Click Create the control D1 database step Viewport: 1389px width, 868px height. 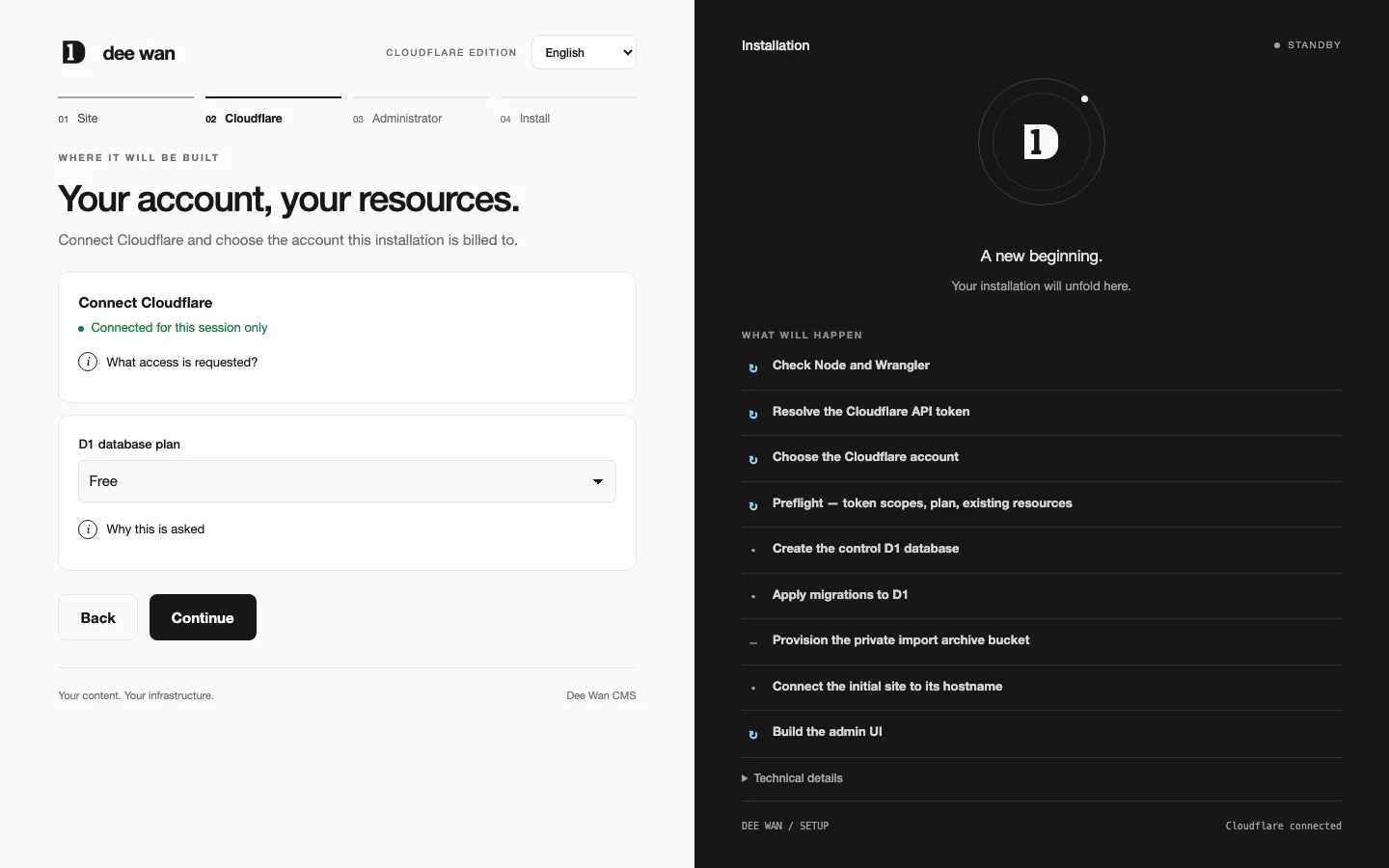[1042, 550]
